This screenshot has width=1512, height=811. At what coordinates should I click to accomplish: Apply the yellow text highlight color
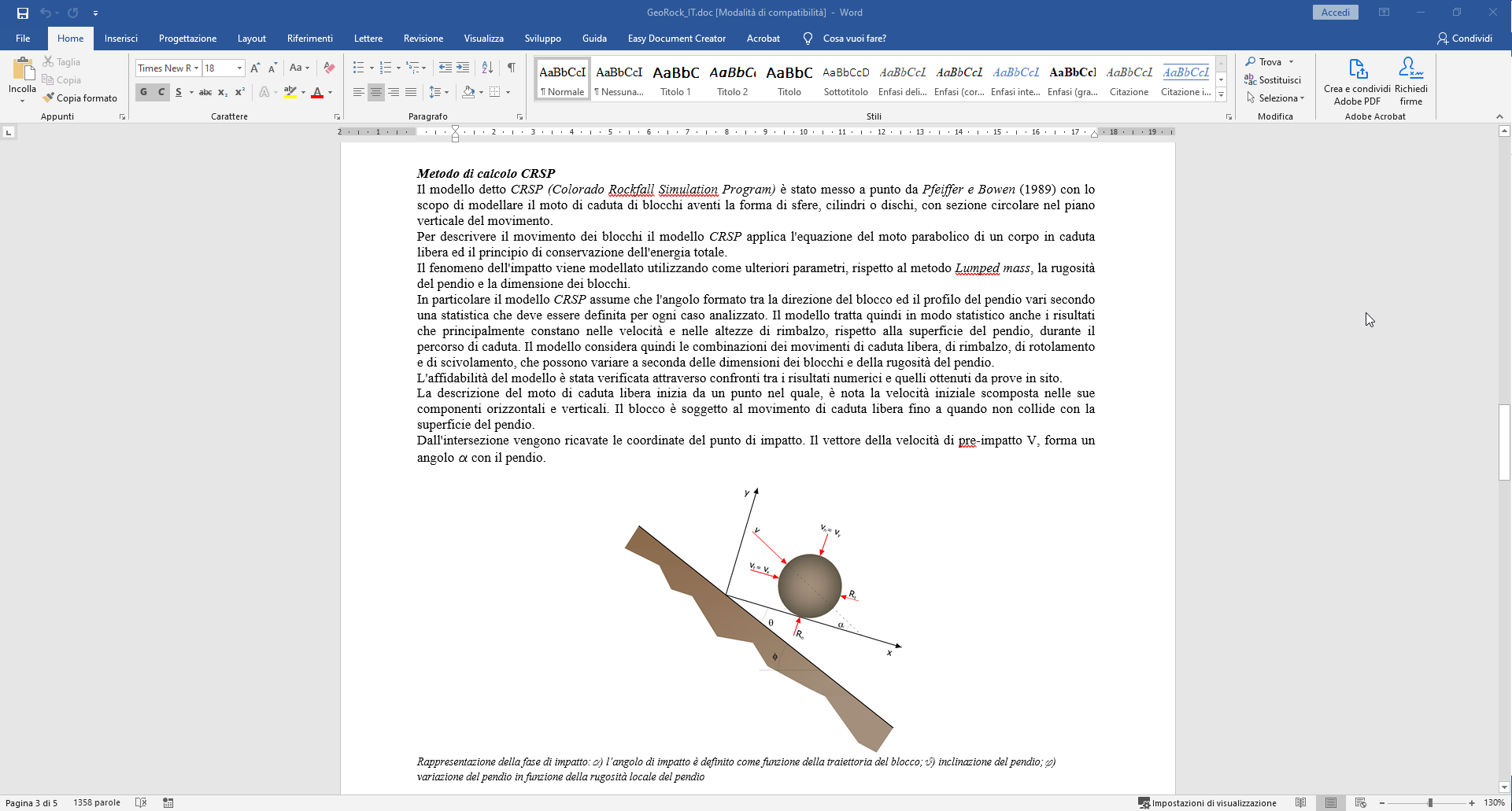coord(290,92)
